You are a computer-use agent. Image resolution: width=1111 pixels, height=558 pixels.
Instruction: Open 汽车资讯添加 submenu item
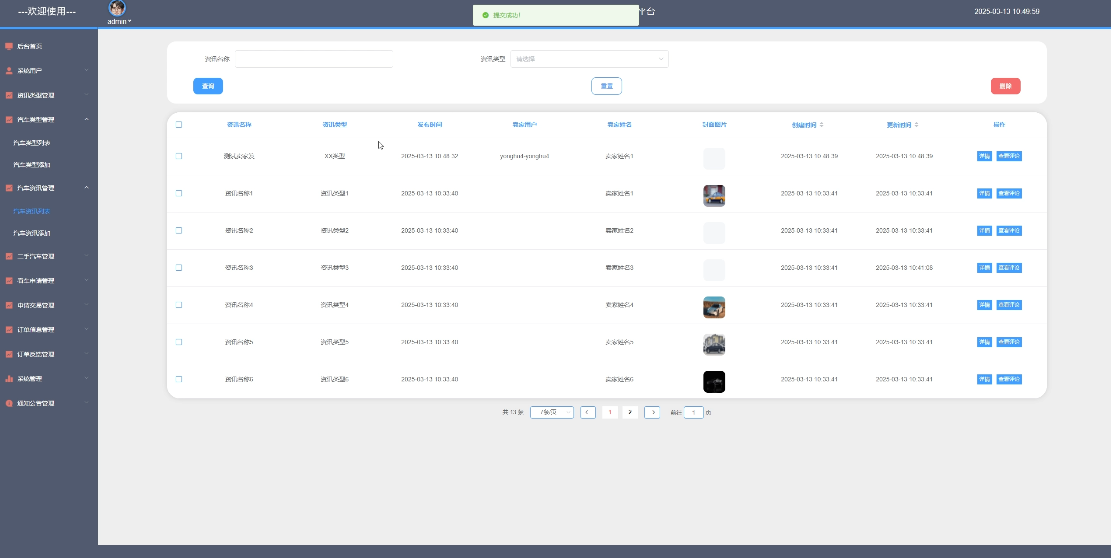tap(32, 233)
